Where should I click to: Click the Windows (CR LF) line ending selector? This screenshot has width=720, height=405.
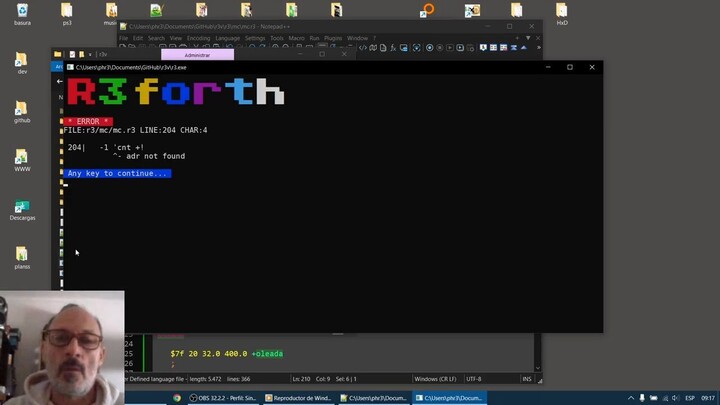click(x=435, y=379)
